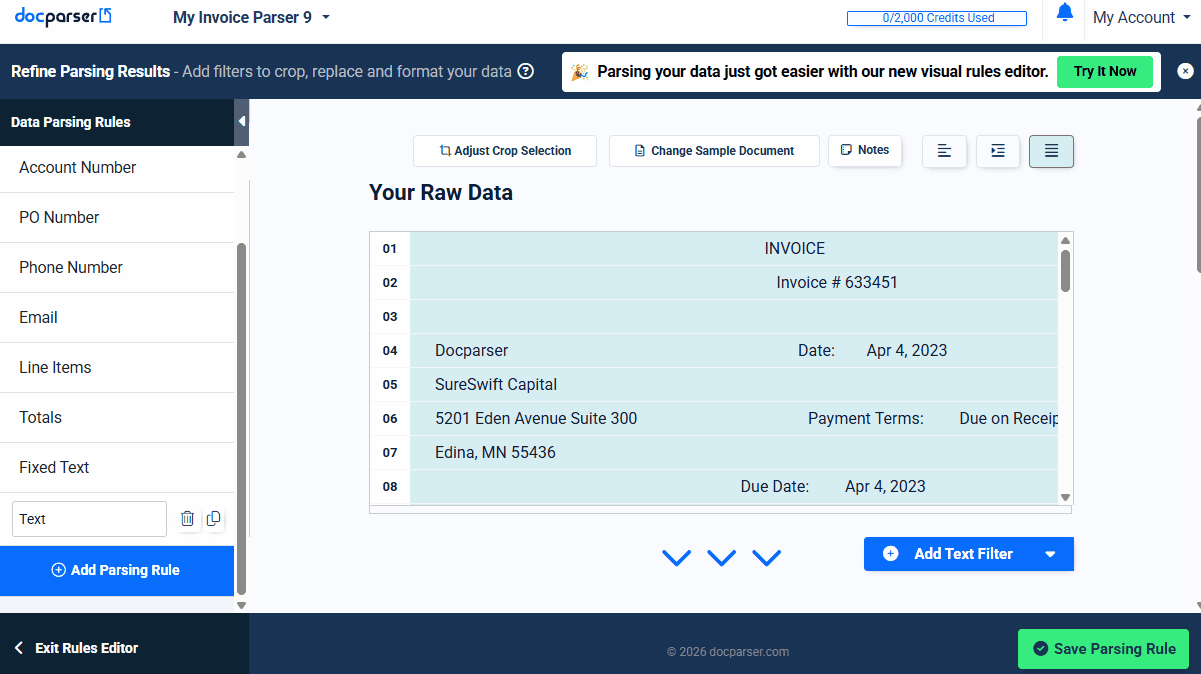This screenshot has width=1201, height=674.
Task: Select the justified full-width view
Action: point(1051,151)
